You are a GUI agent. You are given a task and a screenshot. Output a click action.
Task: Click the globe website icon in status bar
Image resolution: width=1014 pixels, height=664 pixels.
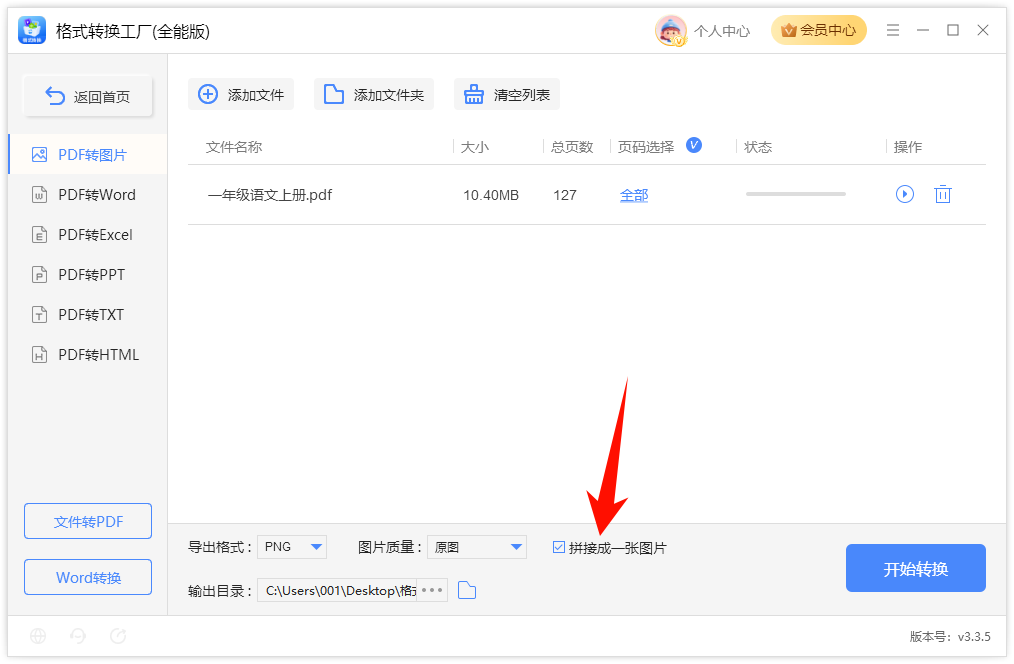click(x=38, y=636)
